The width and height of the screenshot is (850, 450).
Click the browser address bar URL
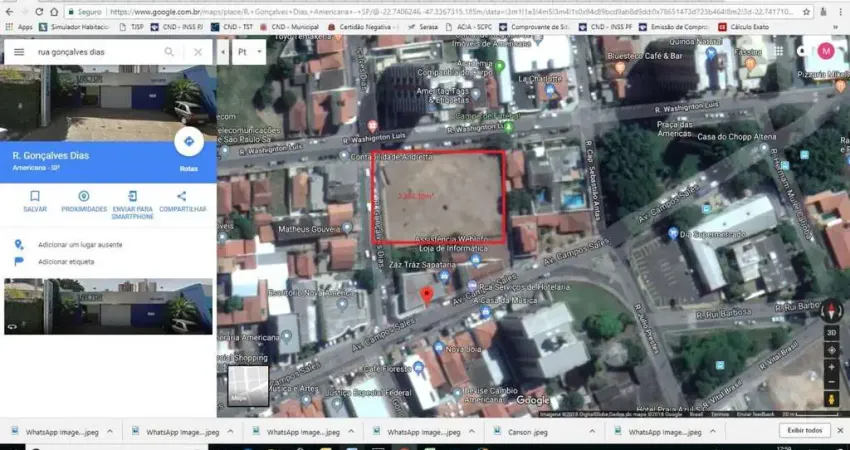point(450,11)
